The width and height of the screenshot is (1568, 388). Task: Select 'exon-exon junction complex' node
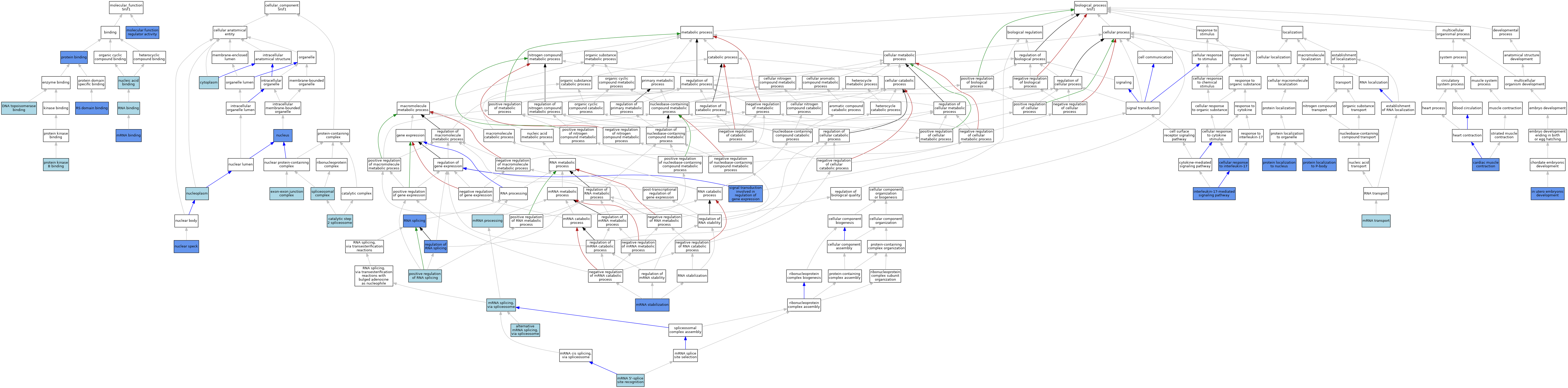click(286, 193)
